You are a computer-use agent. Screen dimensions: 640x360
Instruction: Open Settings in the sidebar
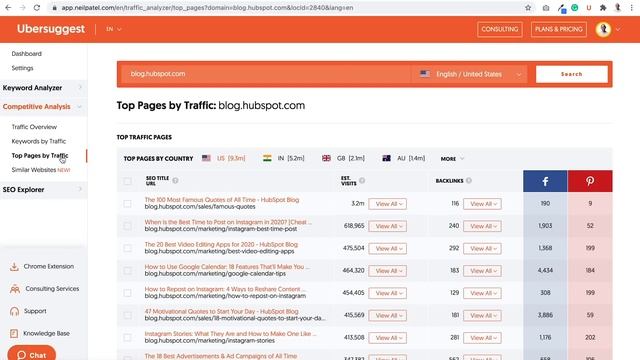pyautogui.click(x=22, y=68)
